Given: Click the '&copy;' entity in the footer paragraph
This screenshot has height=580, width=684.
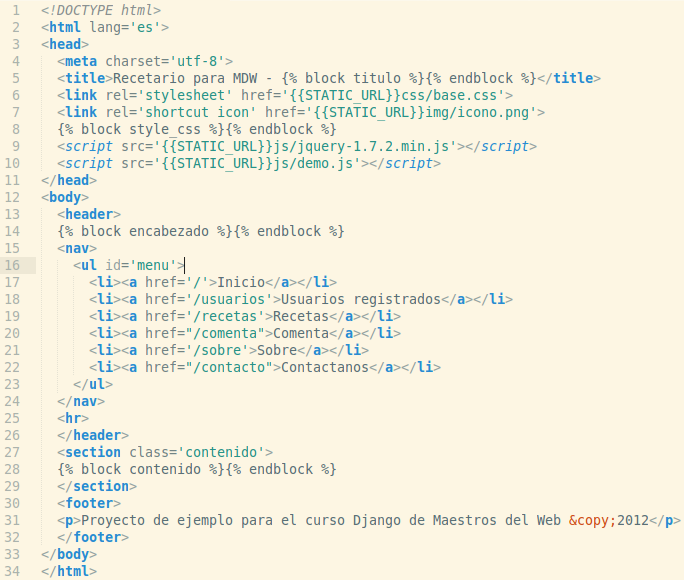Looking at the screenshot, I should (x=593, y=520).
